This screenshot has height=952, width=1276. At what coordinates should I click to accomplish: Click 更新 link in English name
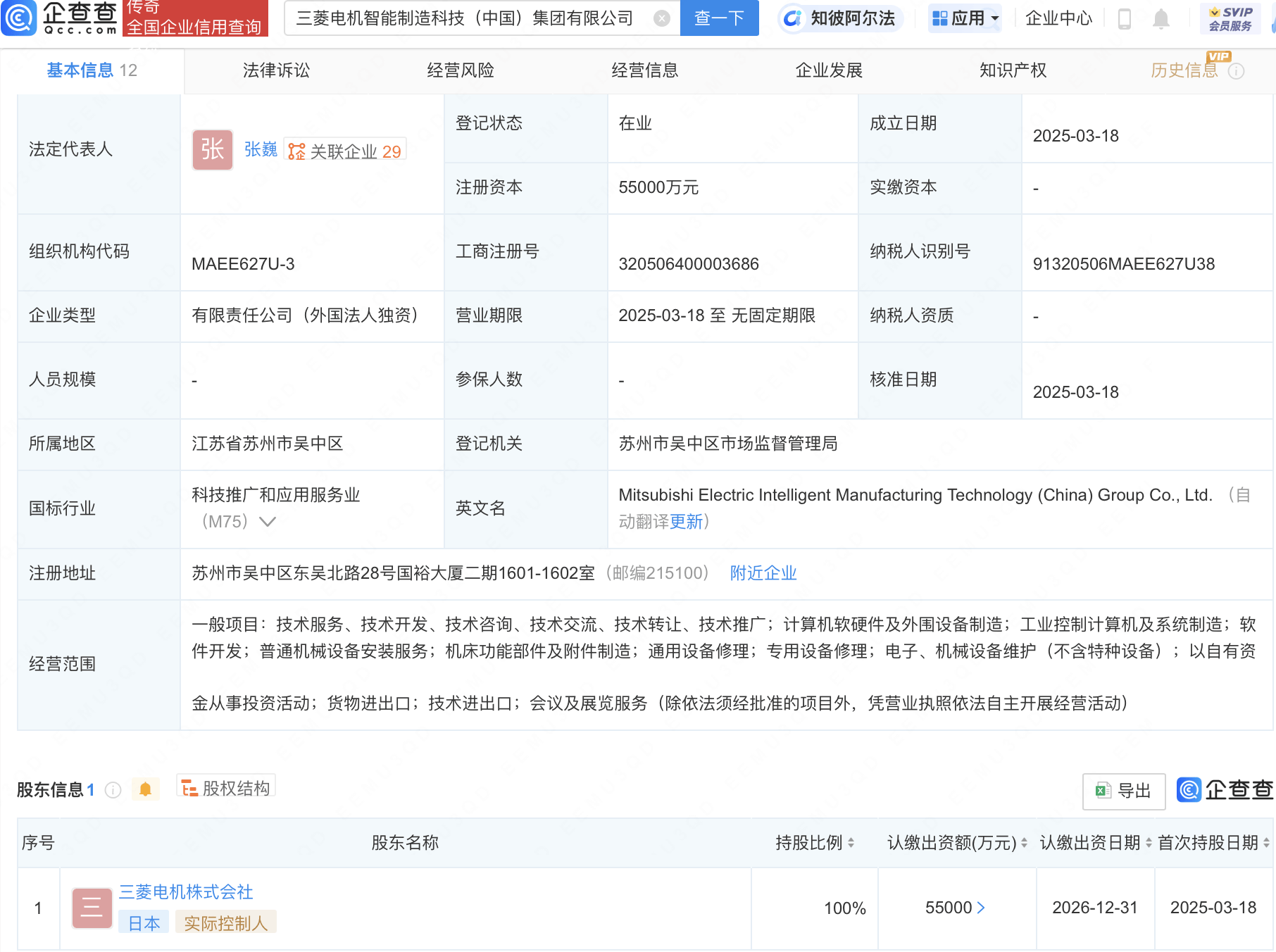click(x=686, y=522)
